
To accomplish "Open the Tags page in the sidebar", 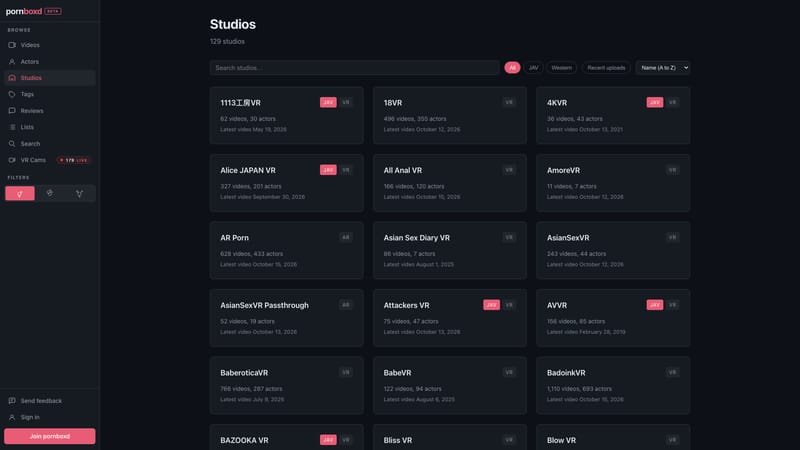I will pyautogui.click(x=49, y=94).
